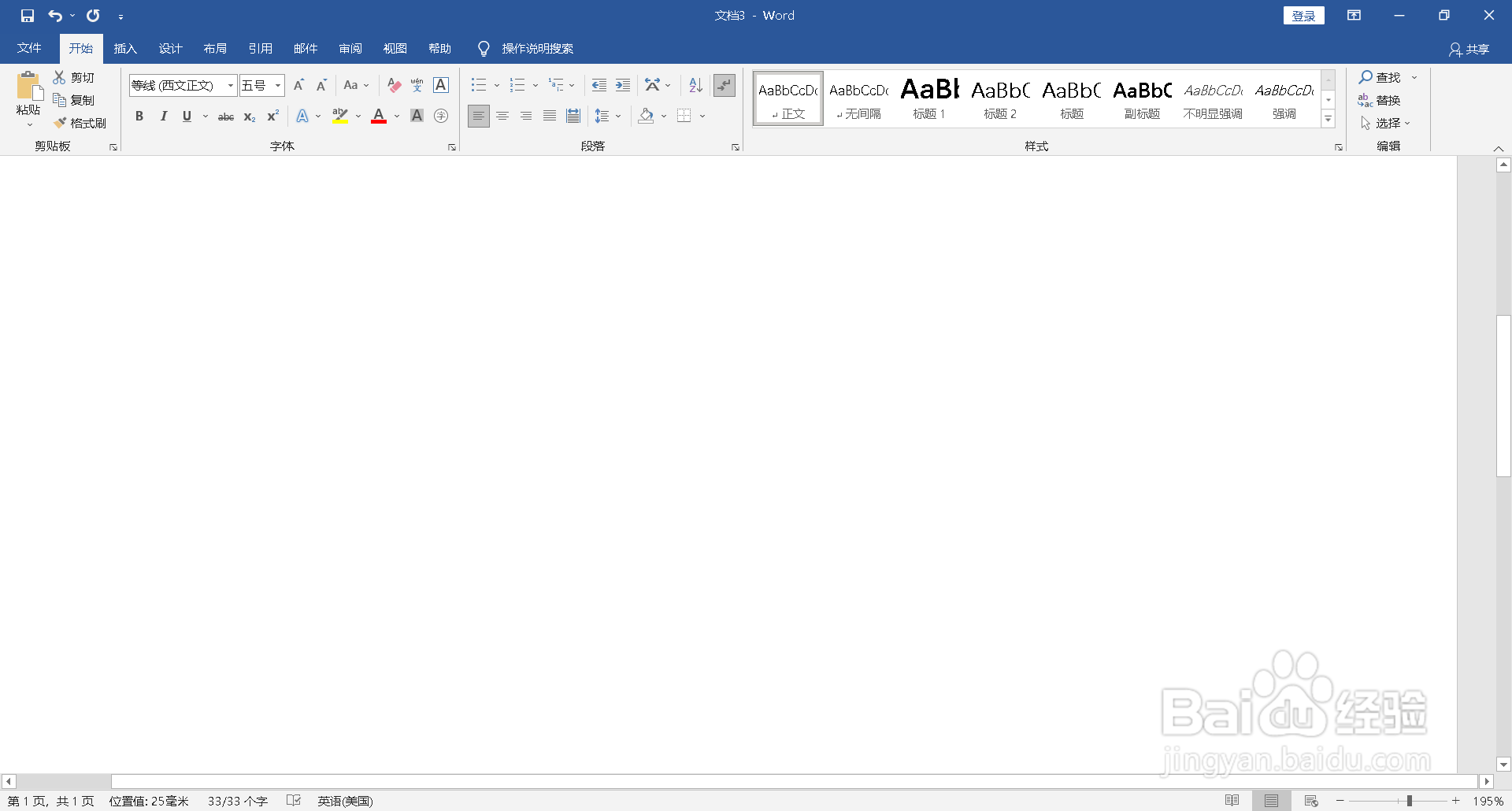Cut selection with 剪切
Image resolution: width=1512 pixels, height=811 pixels.
coord(73,77)
